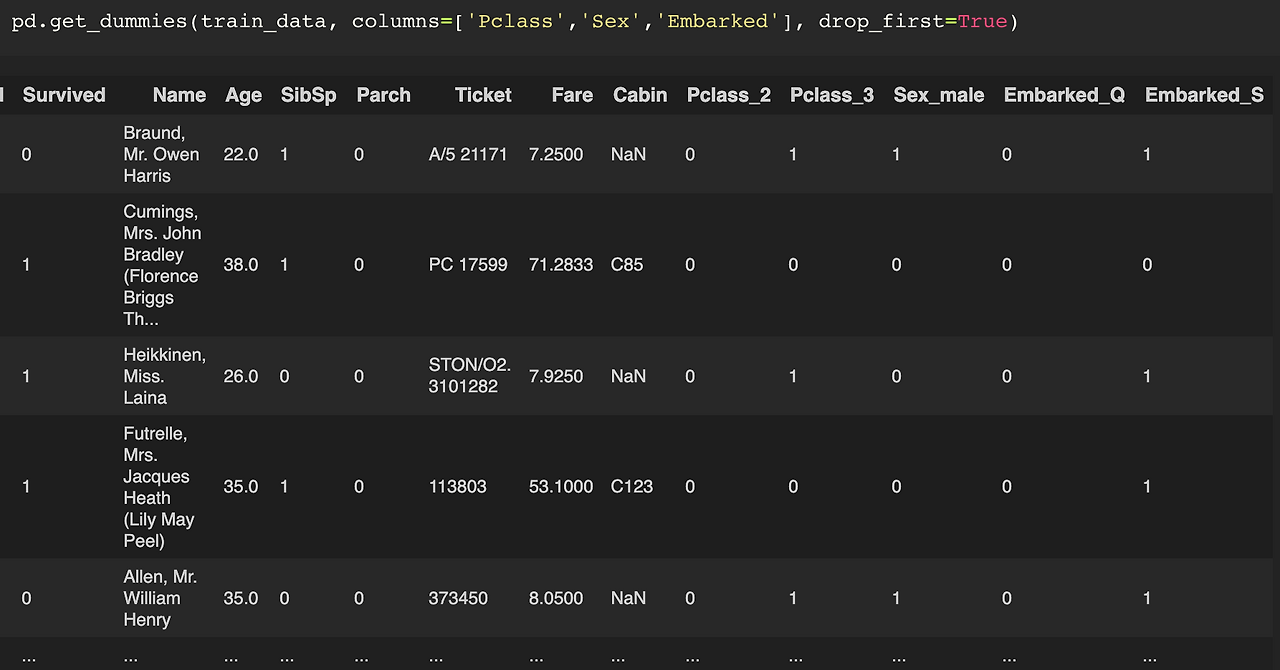
Task: Click the NaN cabin in Allen row
Action: coord(629,598)
